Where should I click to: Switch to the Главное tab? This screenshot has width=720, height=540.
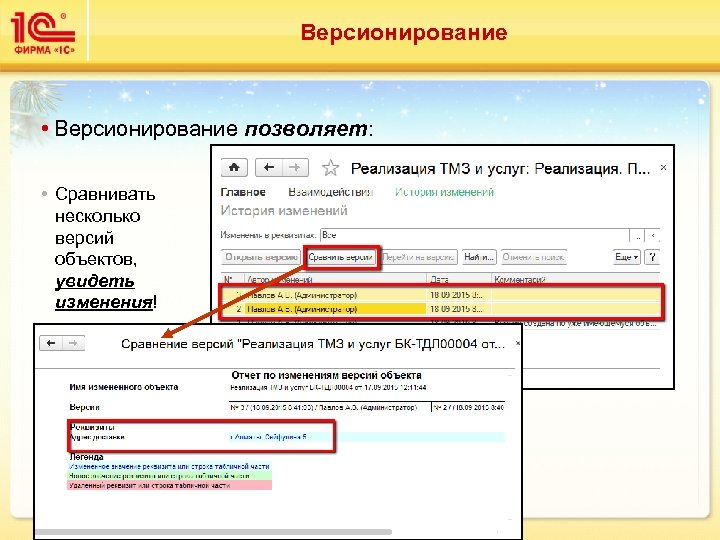pyautogui.click(x=243, y=192)
